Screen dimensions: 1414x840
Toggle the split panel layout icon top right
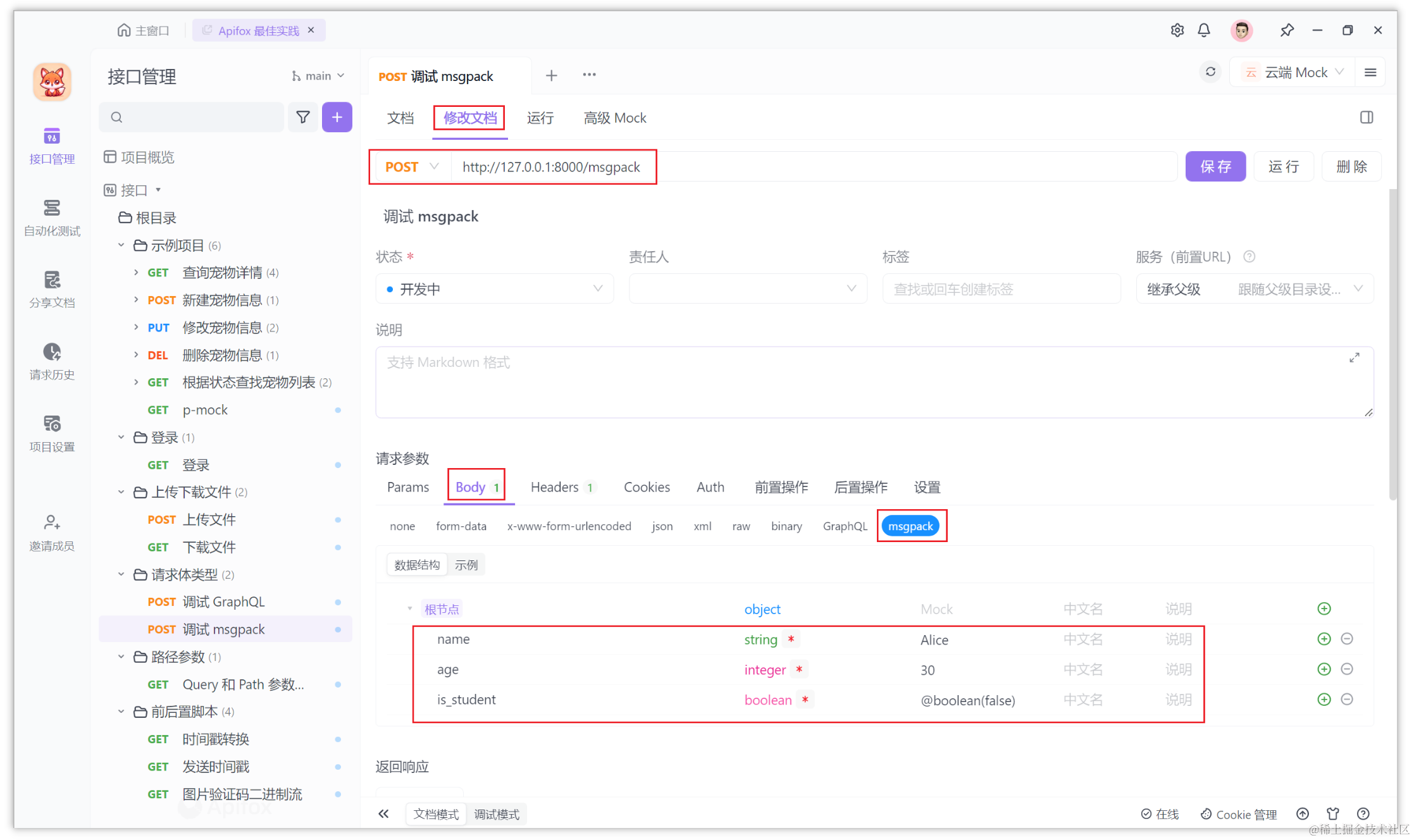(x=1366, y=117)
